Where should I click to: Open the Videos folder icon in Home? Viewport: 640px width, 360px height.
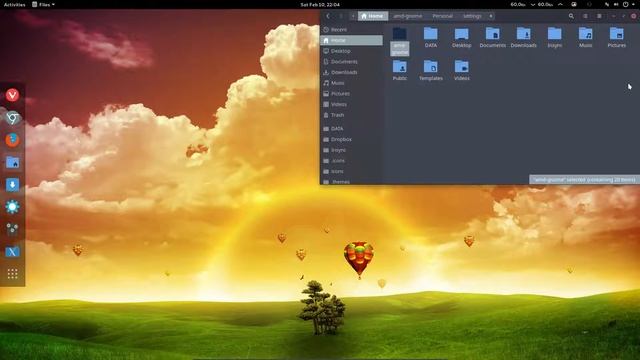(x=462, y=66)
